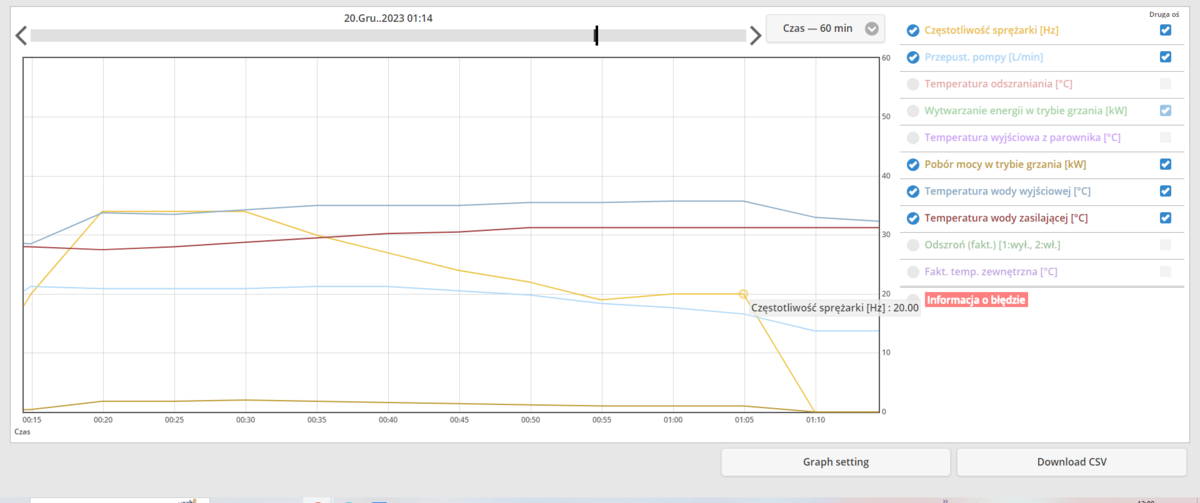This screenshot has height=503, width=1200.
Task: Open the Czas — 60 min dropdown
Action: pyautogui.click(x=825, y=28)
